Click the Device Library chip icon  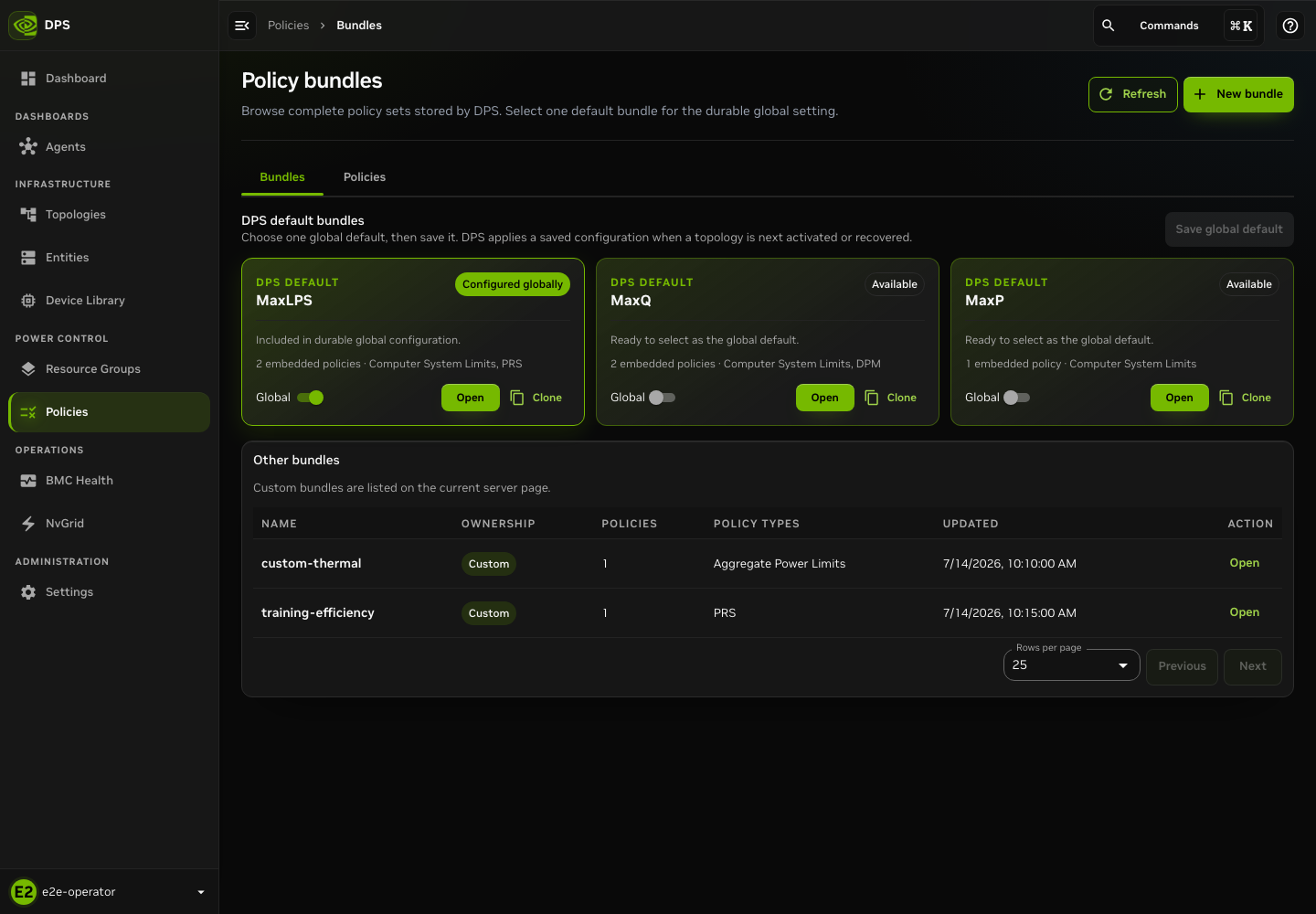pyautogui.click(x=28, y=301)
